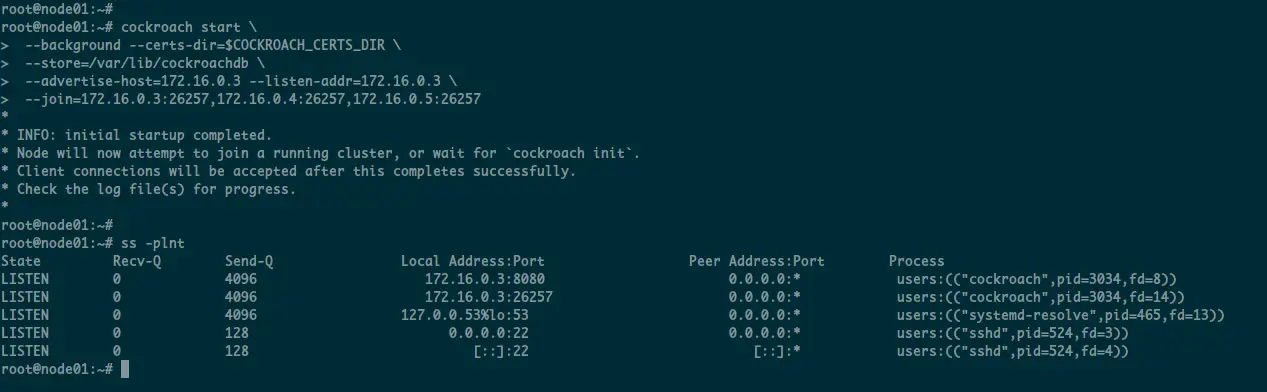Click the 'INFO: initial startup completed.' line
Screen dimensions: 1267x392
pos(144,135)
